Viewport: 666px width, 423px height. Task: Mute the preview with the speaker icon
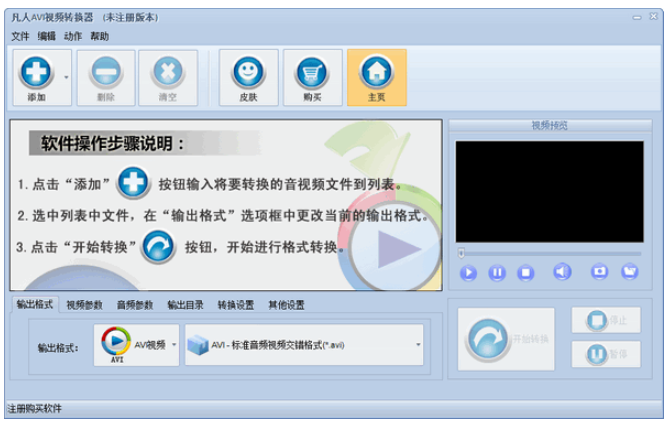tap(562, 272)
